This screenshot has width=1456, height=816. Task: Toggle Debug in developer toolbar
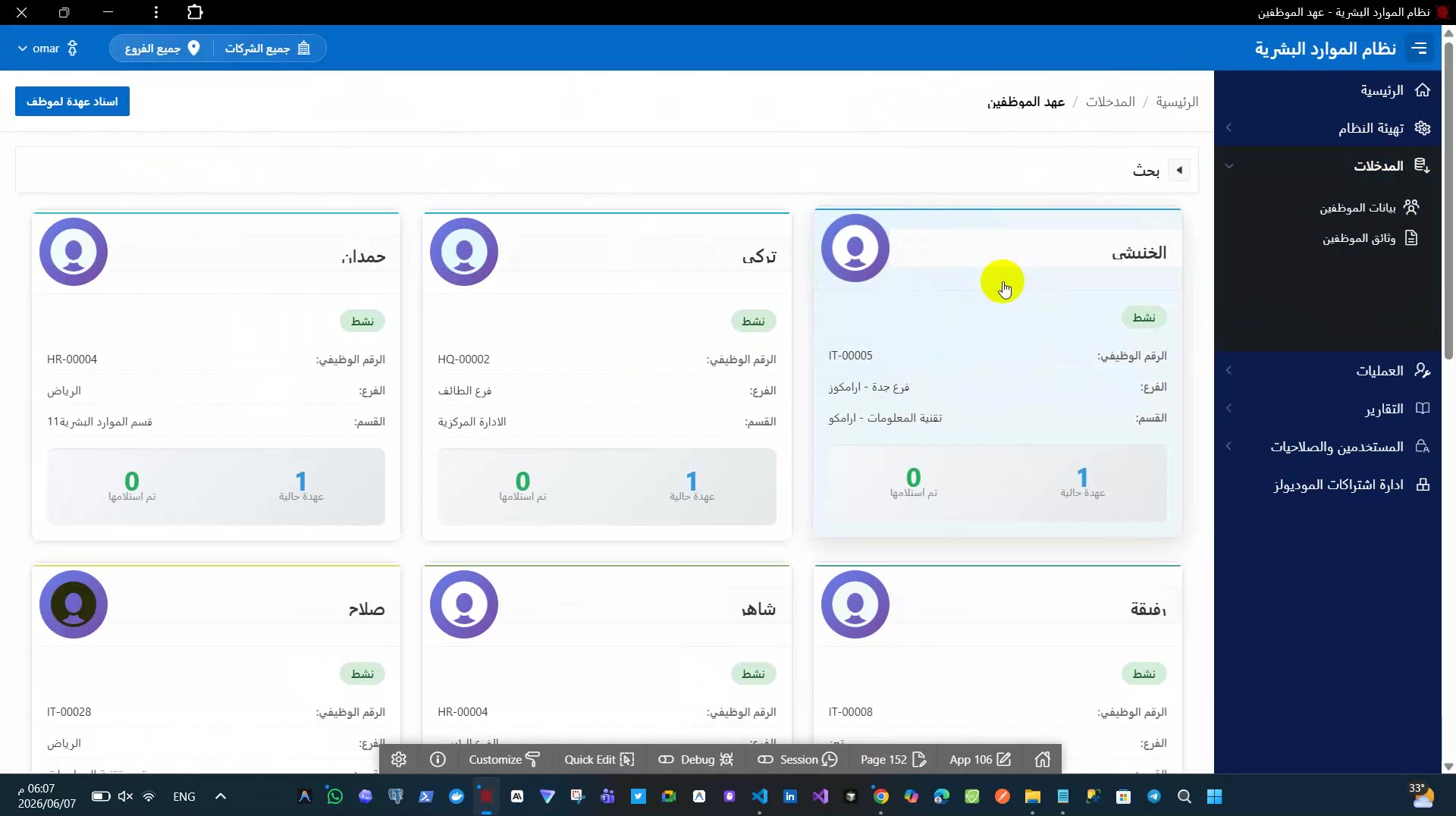click(x=695, y=759)
